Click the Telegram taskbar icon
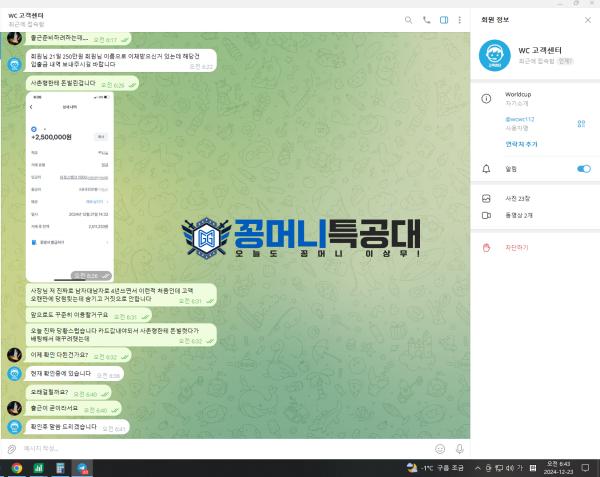Screen dimensions: 600x477 point(82,468)
